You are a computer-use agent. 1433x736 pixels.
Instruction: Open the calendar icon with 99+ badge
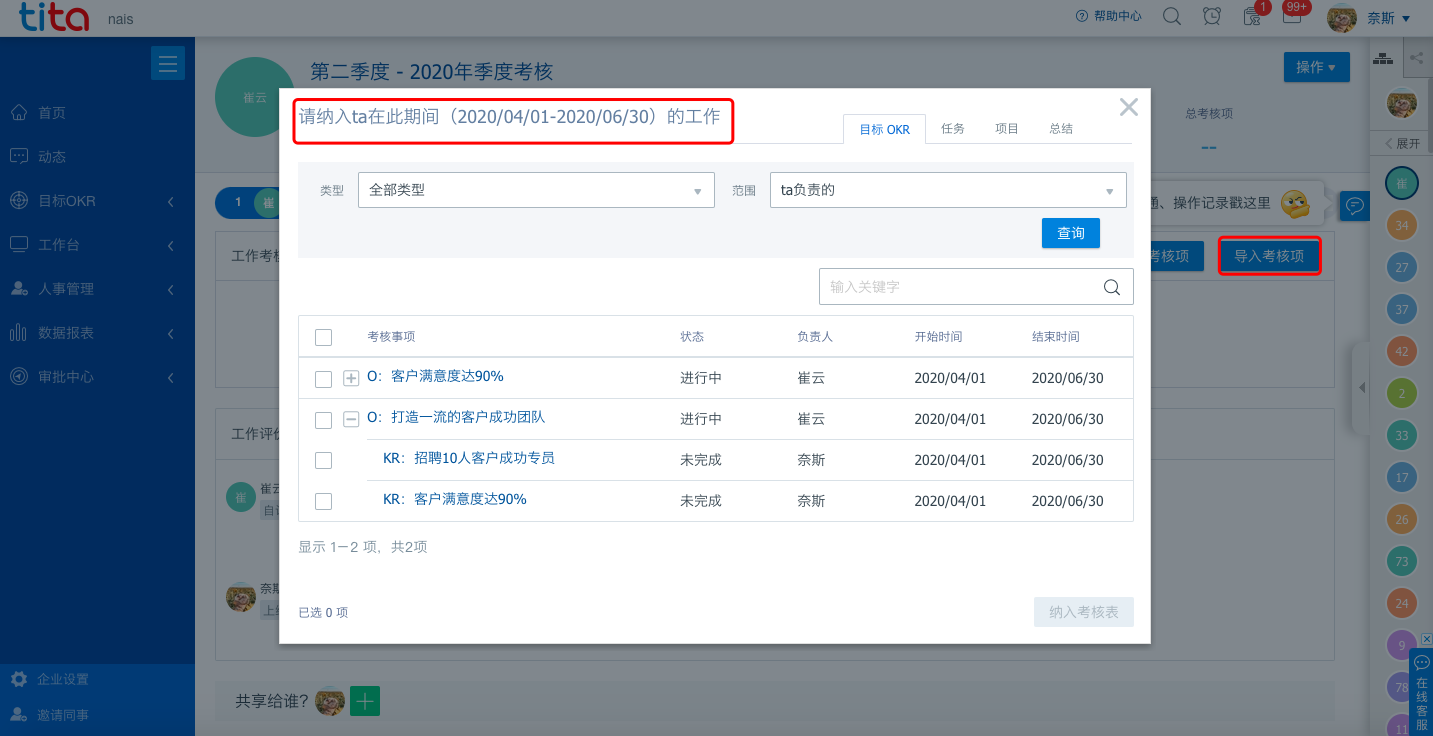click(x=1292, y=16)
